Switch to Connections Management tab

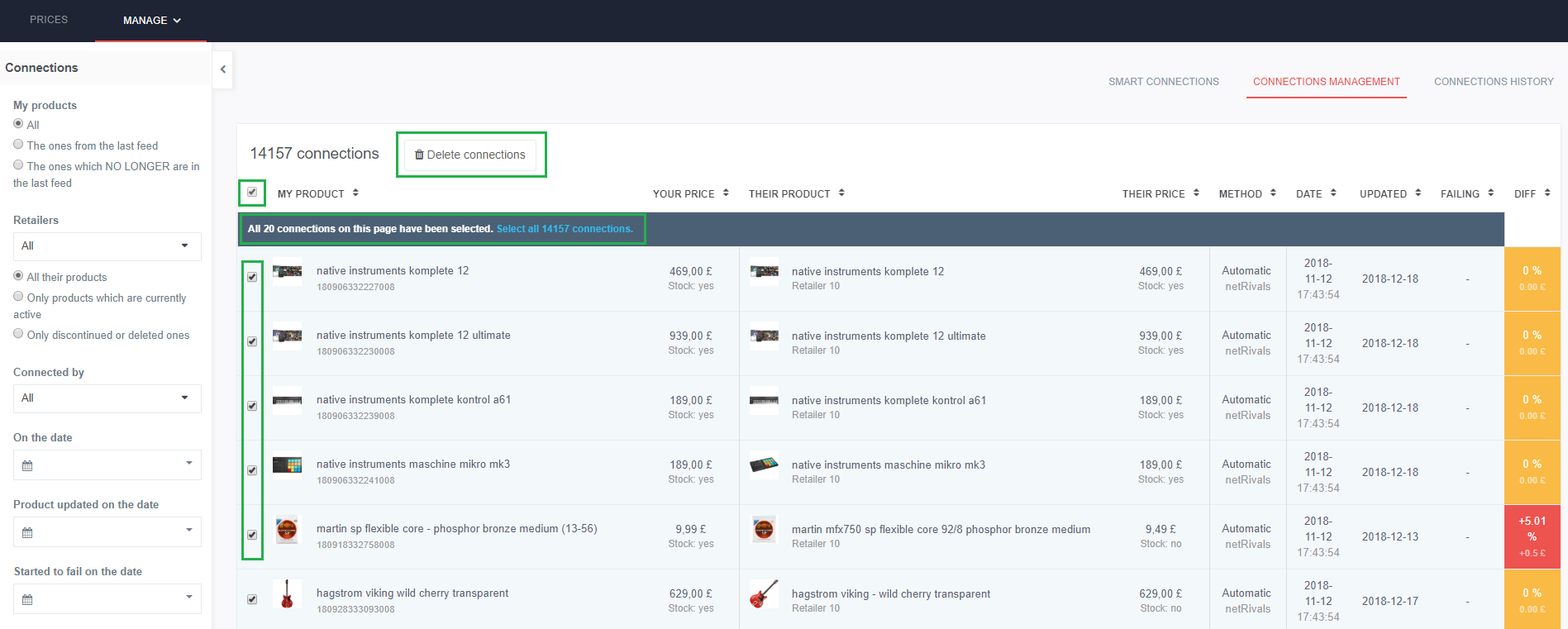point(1326,82)
